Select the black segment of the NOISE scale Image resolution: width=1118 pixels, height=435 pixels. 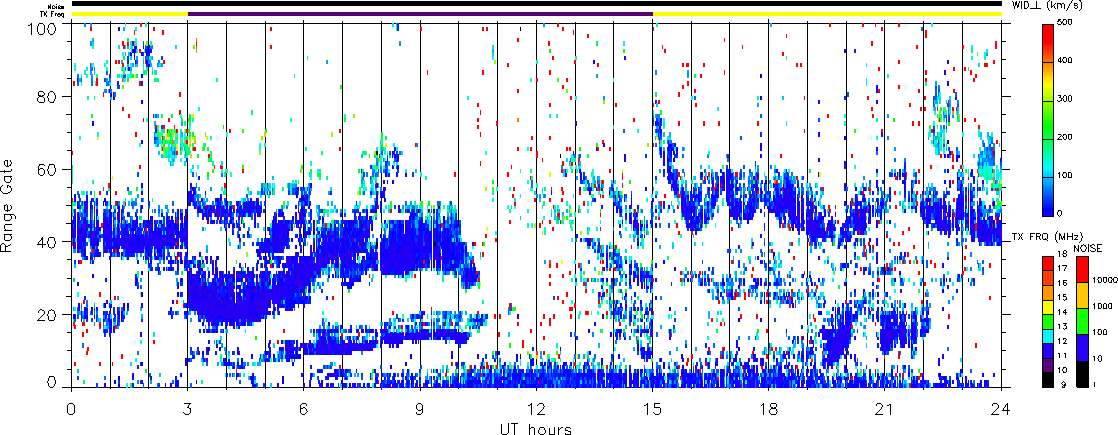click(1081, 374)
